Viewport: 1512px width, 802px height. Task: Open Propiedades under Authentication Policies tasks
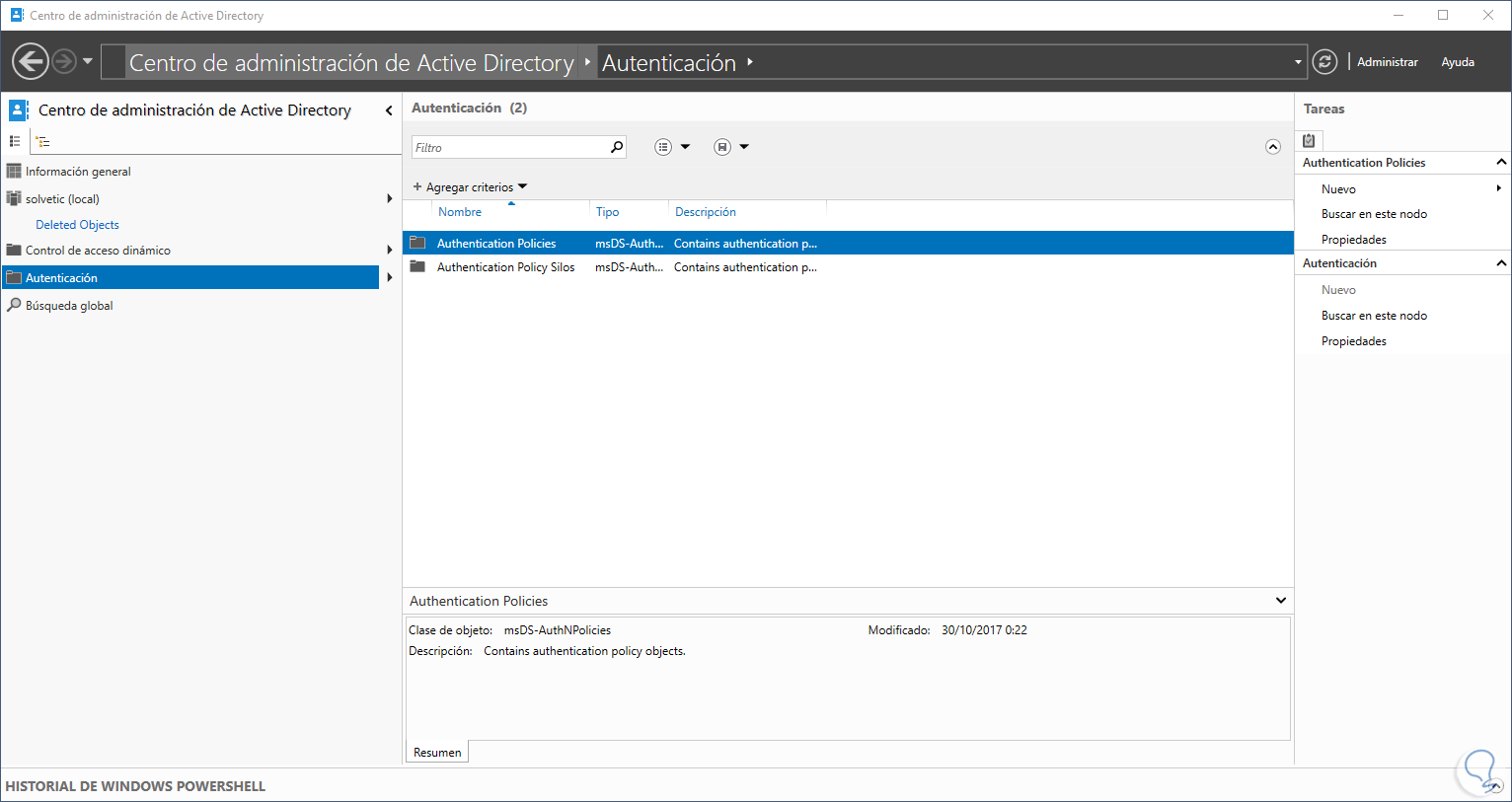(1354, 240)
